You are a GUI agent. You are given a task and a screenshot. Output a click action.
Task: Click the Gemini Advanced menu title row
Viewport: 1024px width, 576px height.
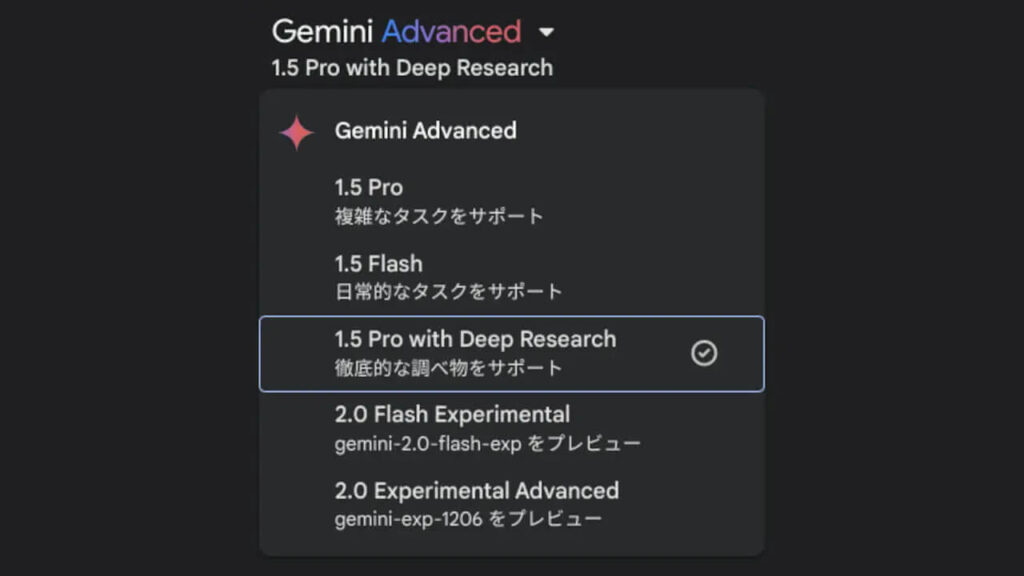[424, 130]
